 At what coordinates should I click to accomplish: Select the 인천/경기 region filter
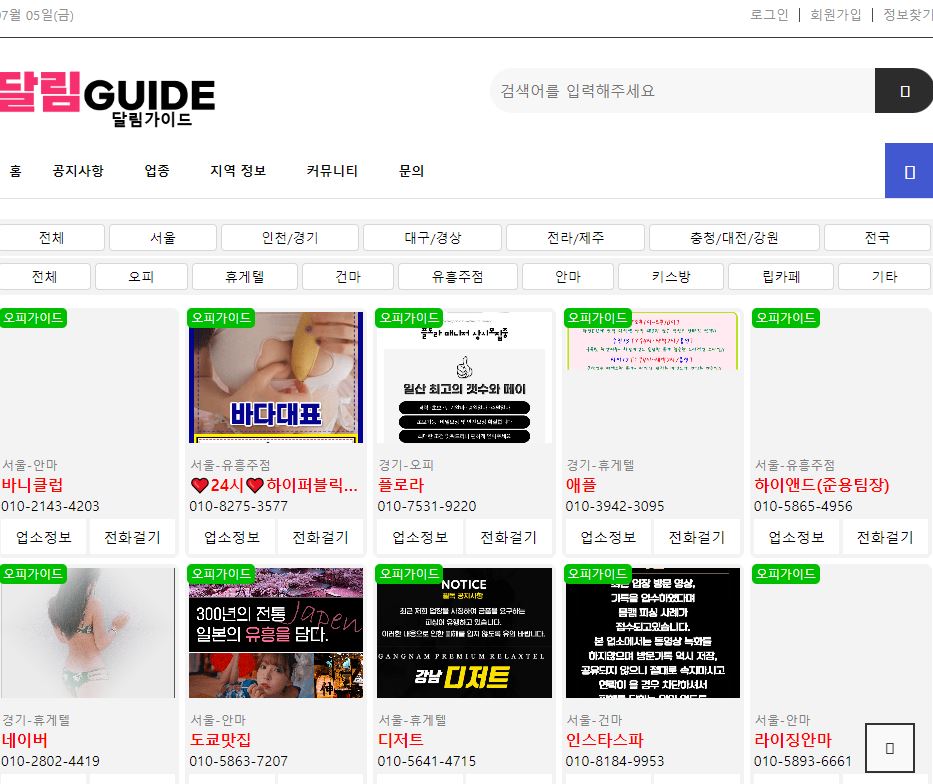tap(290, 238)
